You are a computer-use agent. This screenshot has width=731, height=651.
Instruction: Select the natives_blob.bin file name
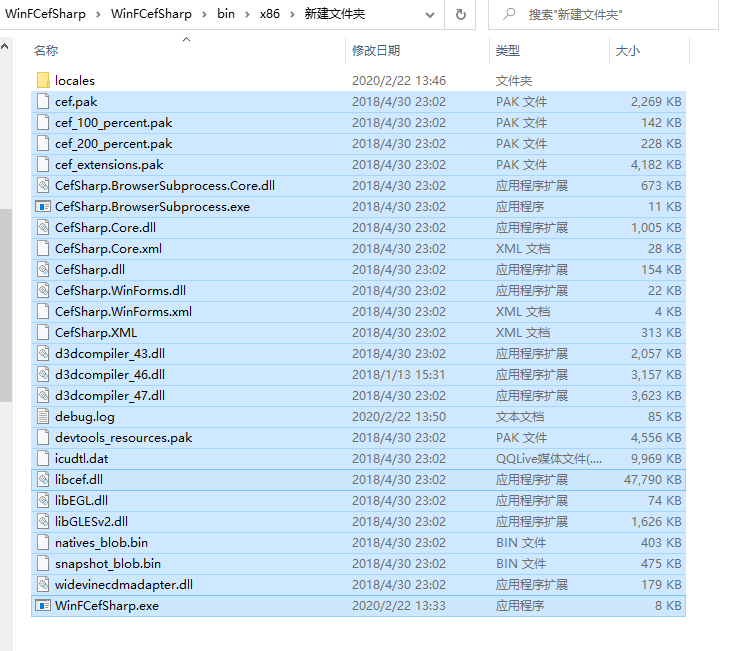click(101, 542)
